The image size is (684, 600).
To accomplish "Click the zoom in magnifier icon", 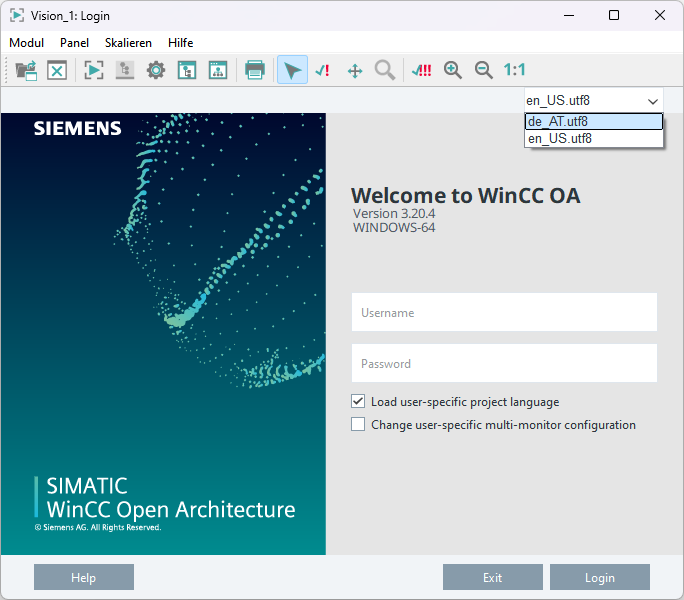I will pos(453,70).
